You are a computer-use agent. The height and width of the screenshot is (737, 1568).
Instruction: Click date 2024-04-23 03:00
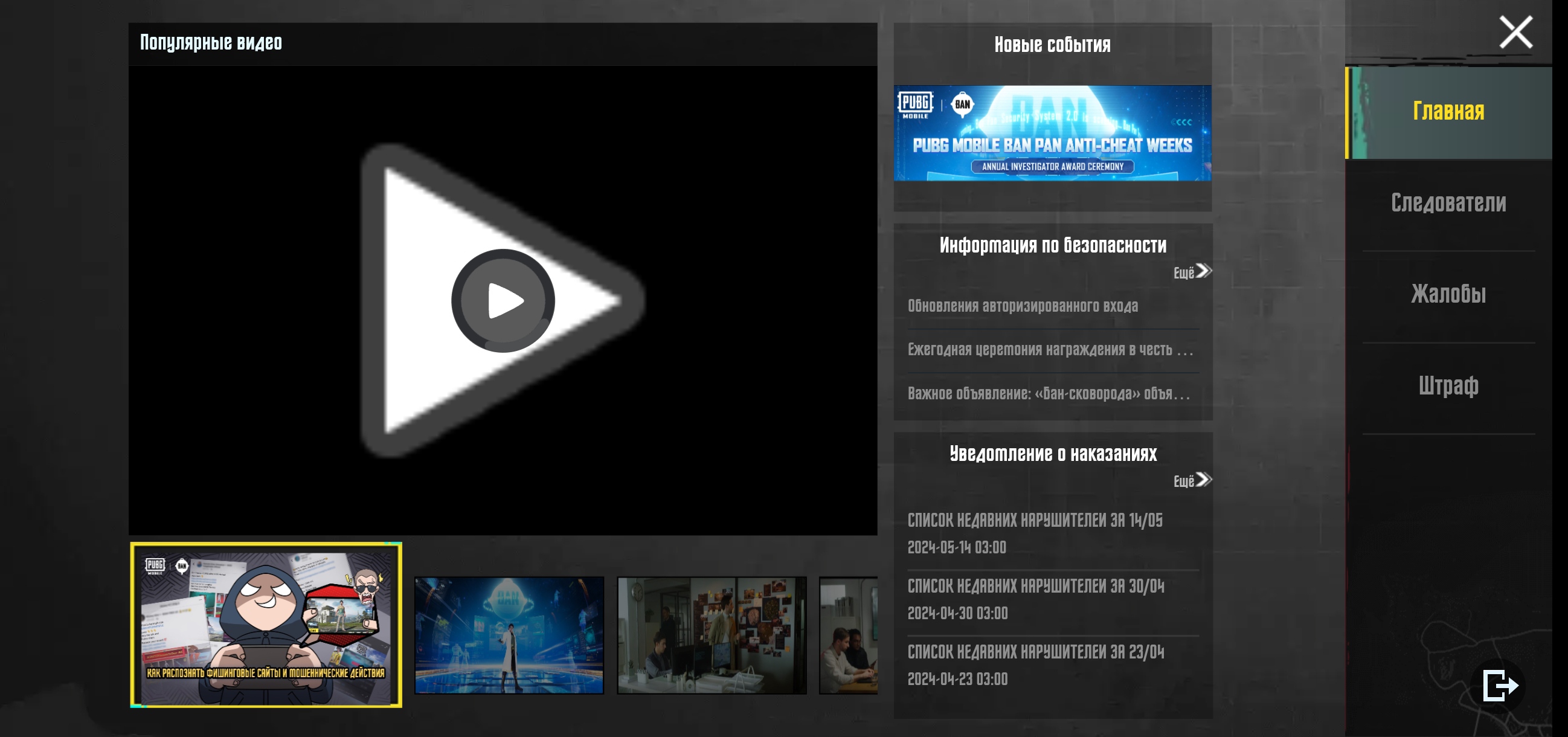[957, 678]
